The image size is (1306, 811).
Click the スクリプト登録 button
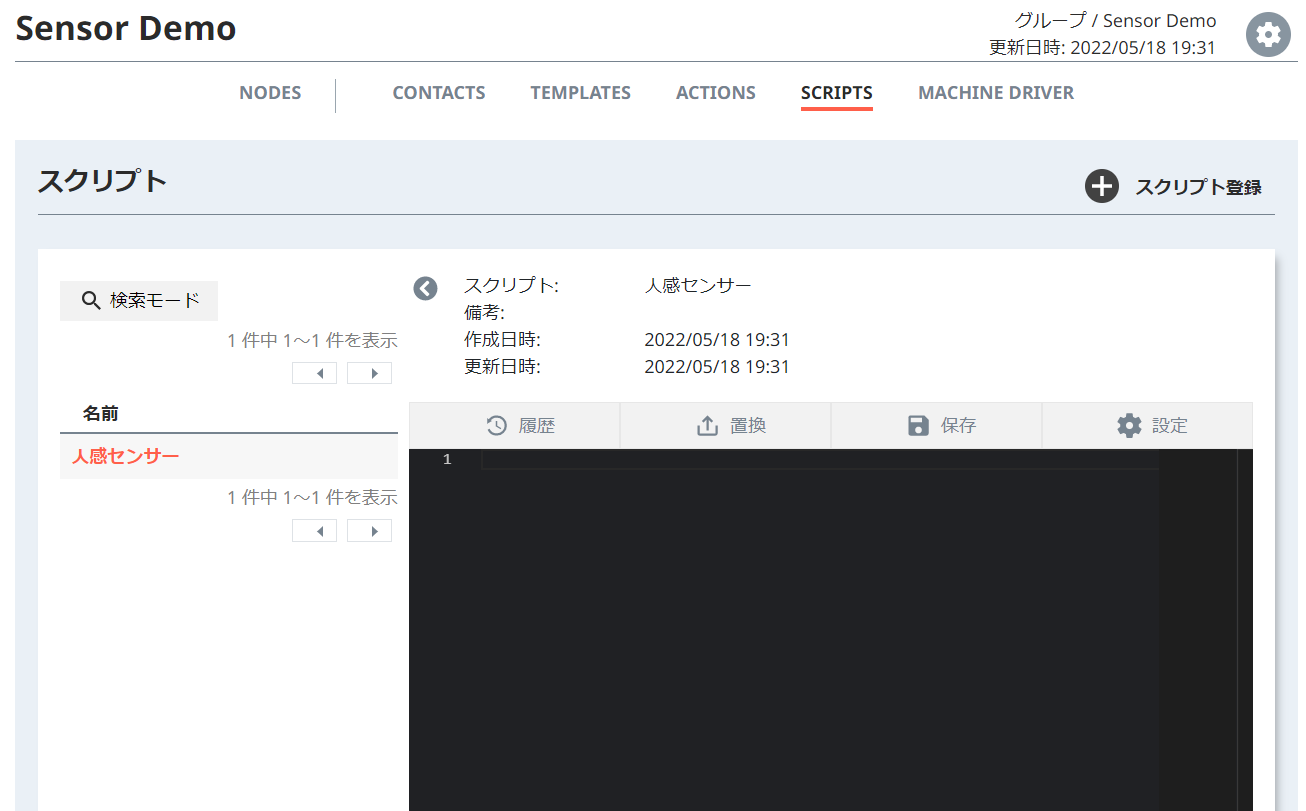pos(1199,186)
